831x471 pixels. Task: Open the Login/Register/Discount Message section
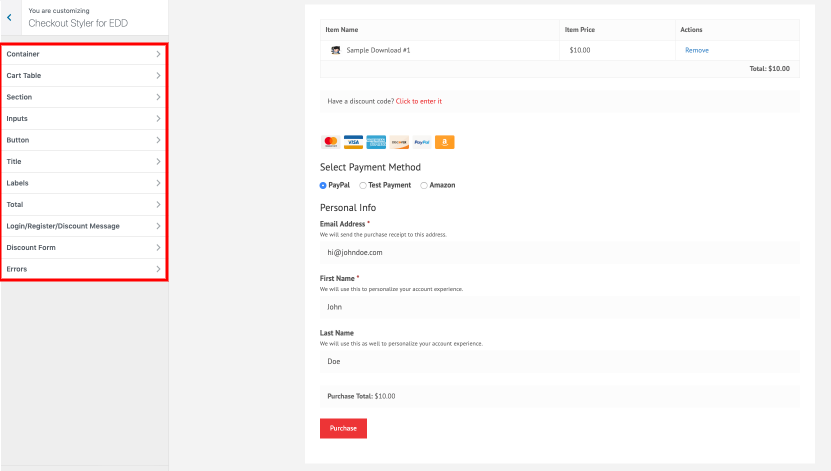(x=84, y=226)
